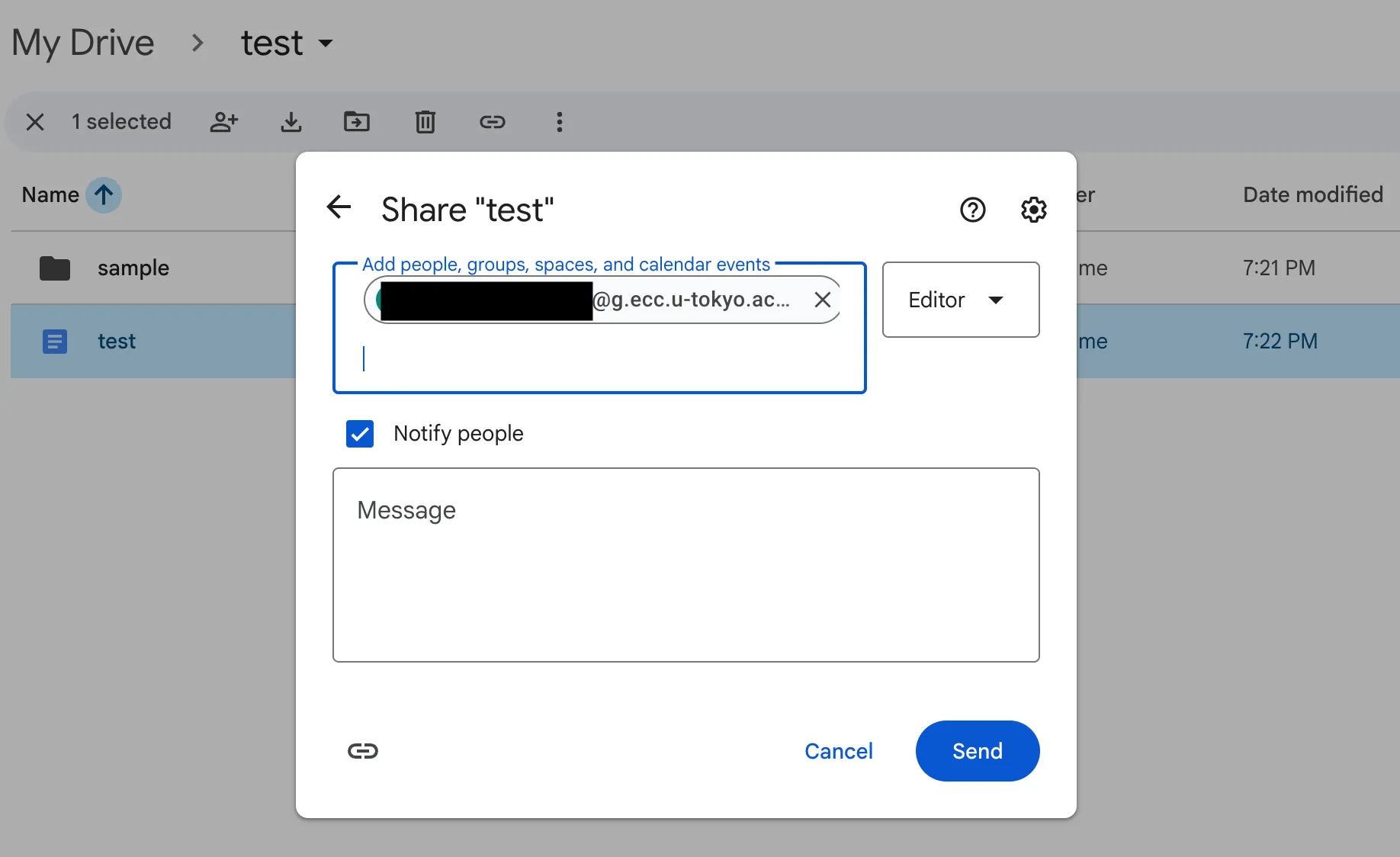Click the download icon in toolbar
This screenshot has width=1400, height=857.
tap(291, 122)
